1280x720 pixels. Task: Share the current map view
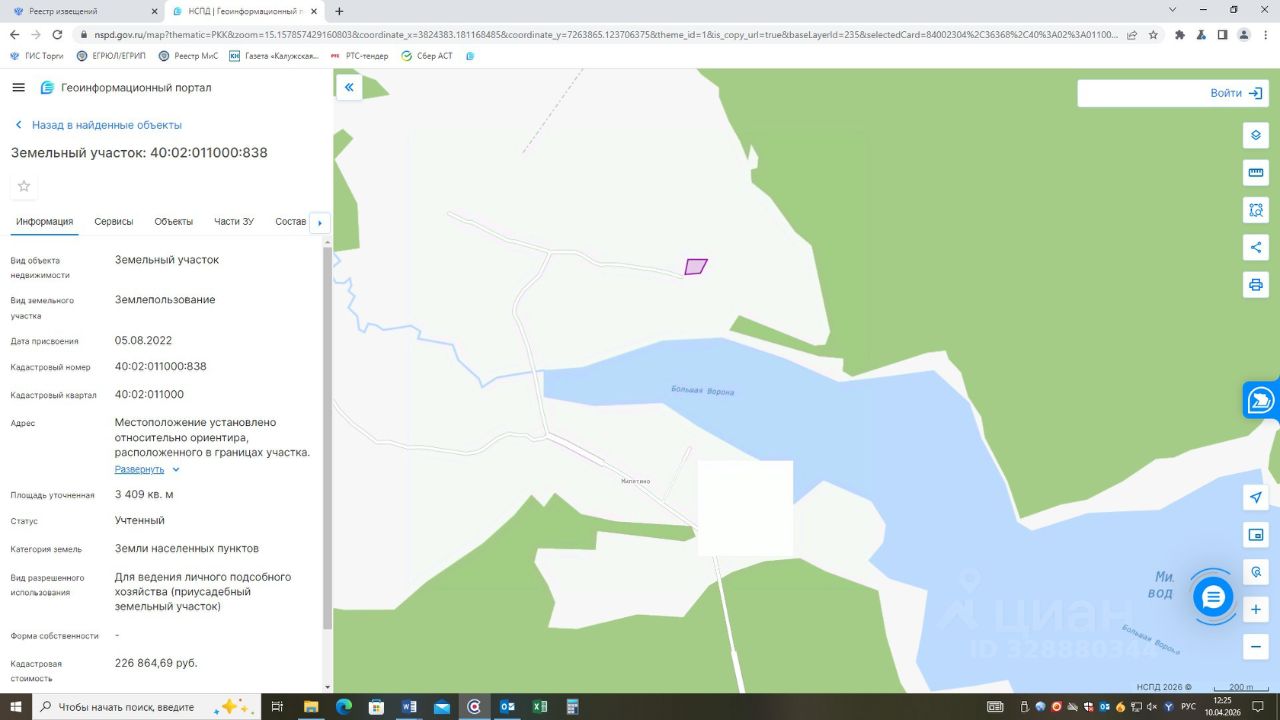click(1256, 247)
